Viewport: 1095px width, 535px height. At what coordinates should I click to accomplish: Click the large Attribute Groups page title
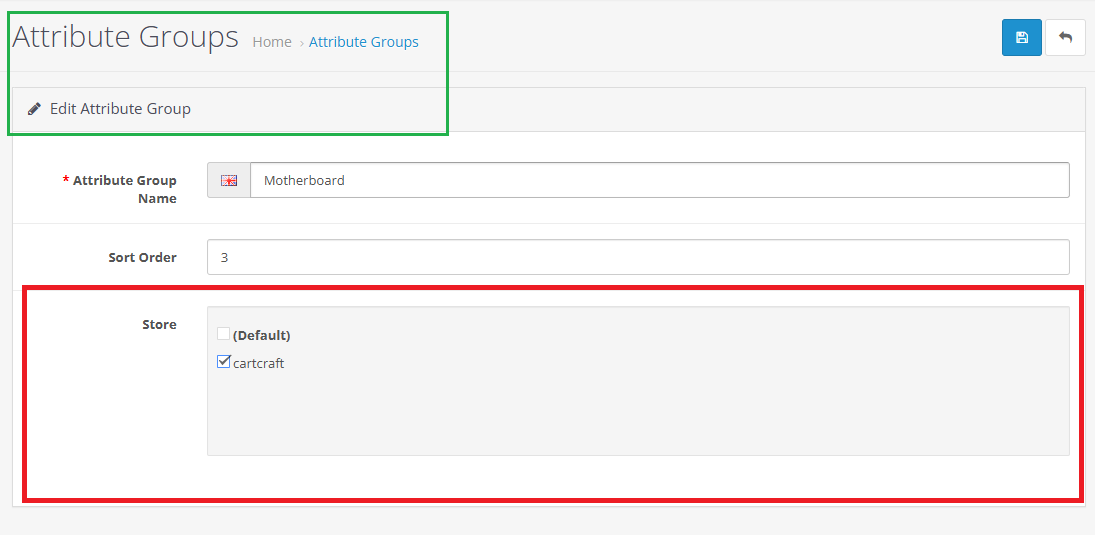[125, 37]
